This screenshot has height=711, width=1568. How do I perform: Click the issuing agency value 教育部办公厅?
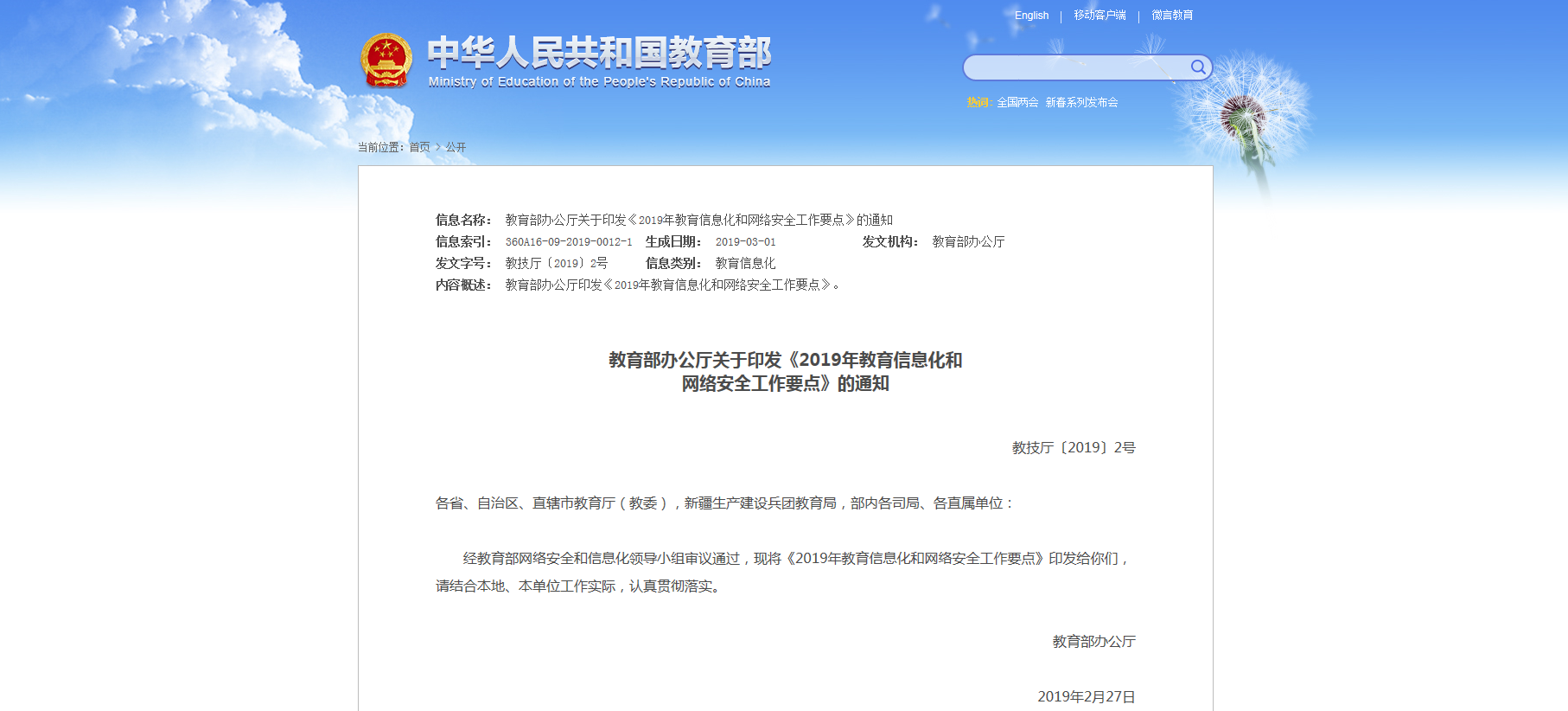(x=968, y=242)
